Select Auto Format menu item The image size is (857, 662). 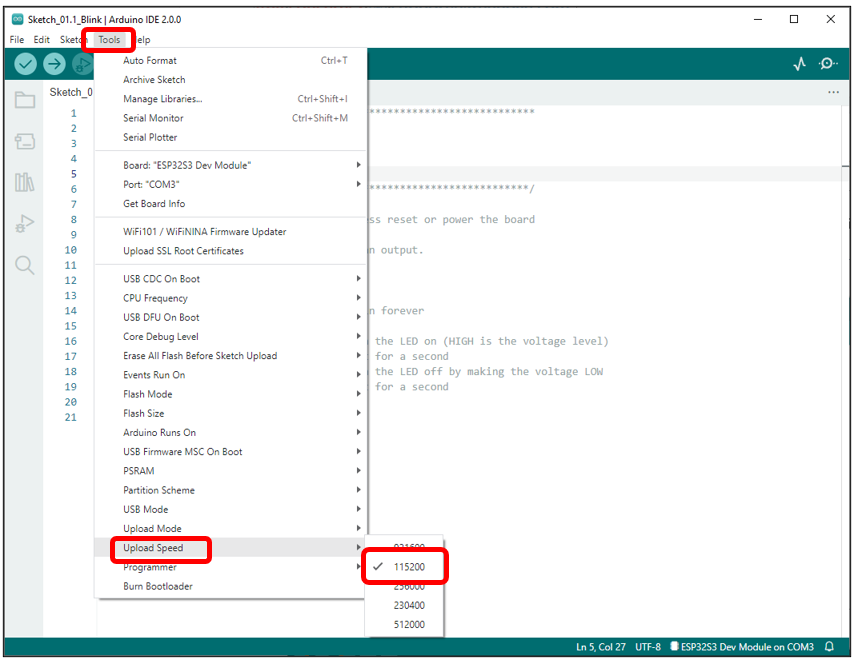(230, 61)
